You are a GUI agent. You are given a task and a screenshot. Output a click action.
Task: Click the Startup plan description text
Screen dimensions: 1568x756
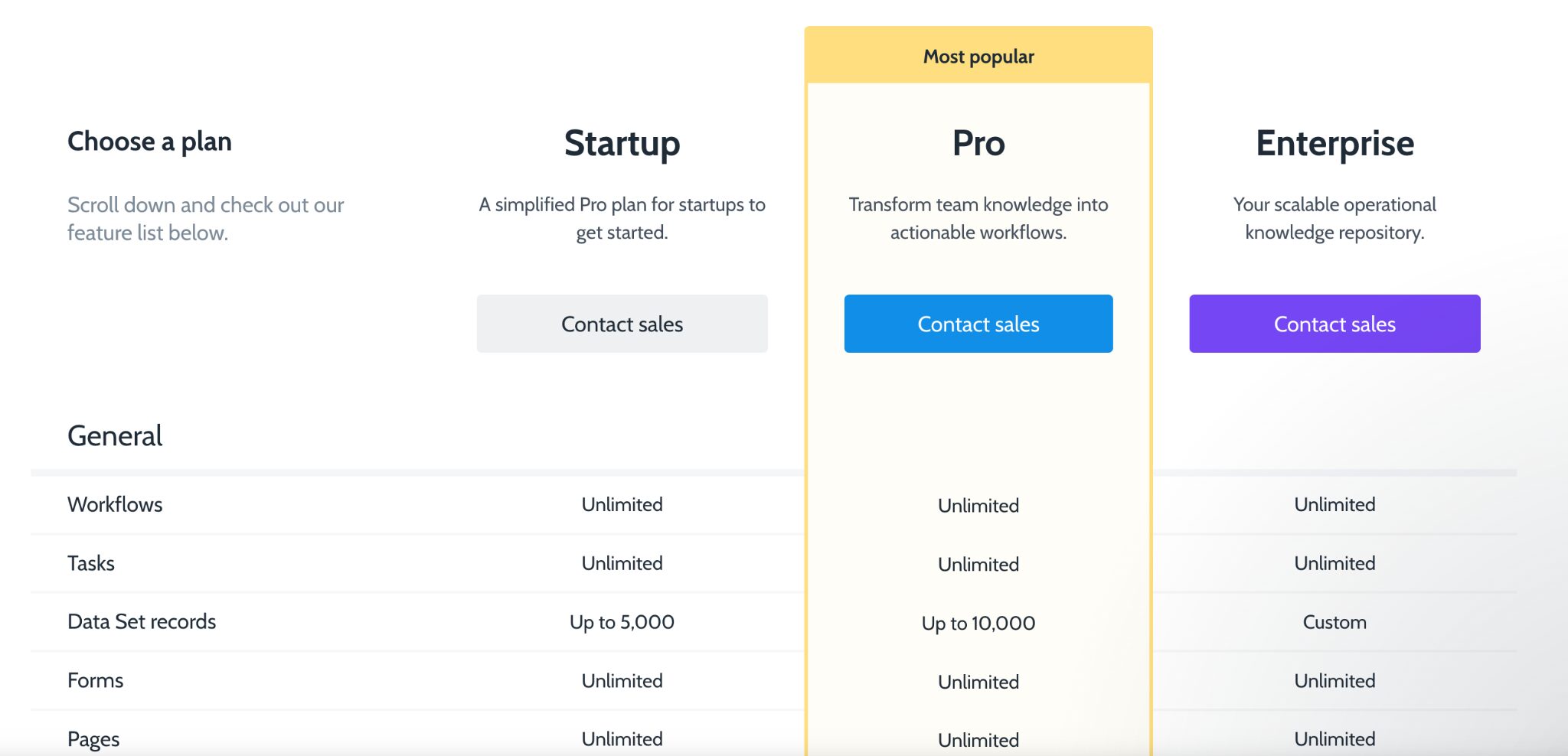(622, 218)
